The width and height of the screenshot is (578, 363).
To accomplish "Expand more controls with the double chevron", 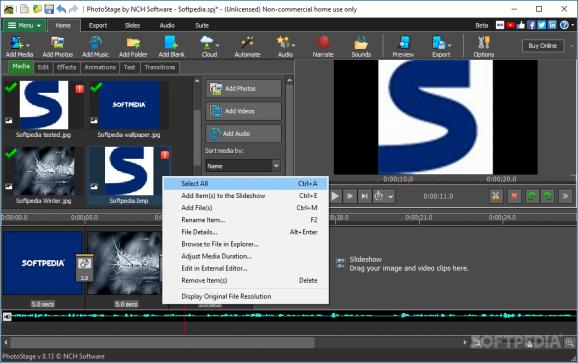I will 565,196.
